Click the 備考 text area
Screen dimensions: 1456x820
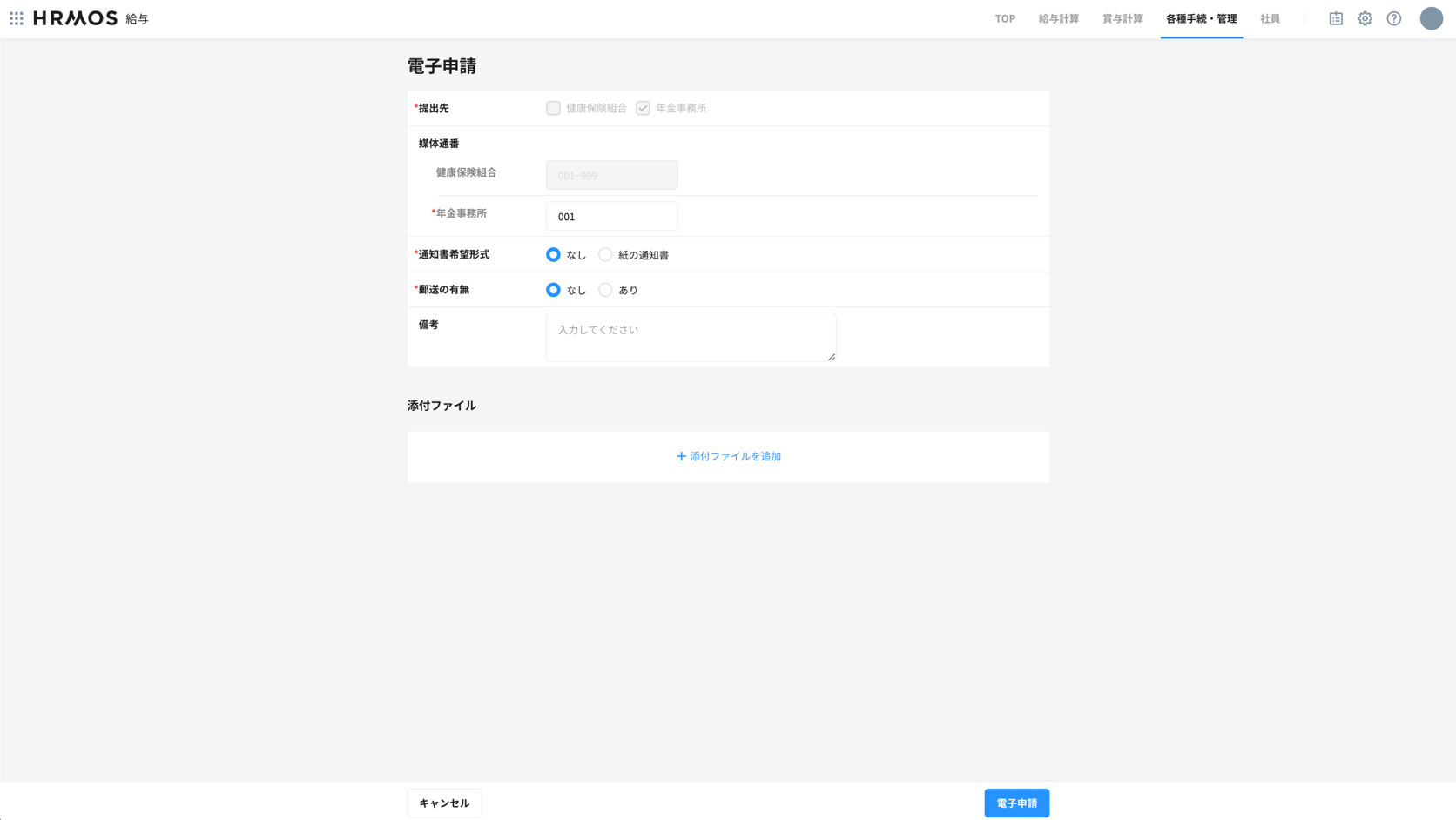click(x=691, y=337)
